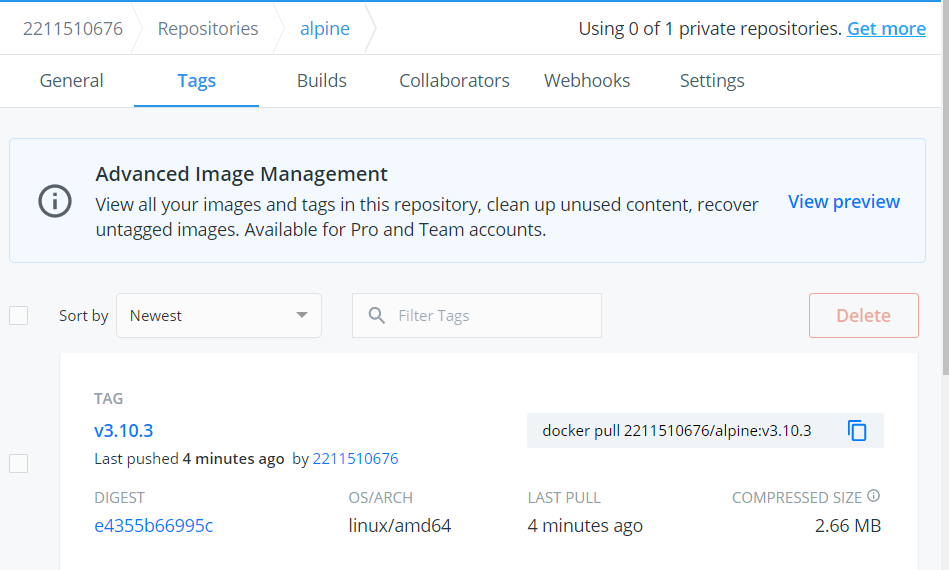
Task: Copy the docker pull command
Action: click(x=857, y=431)
